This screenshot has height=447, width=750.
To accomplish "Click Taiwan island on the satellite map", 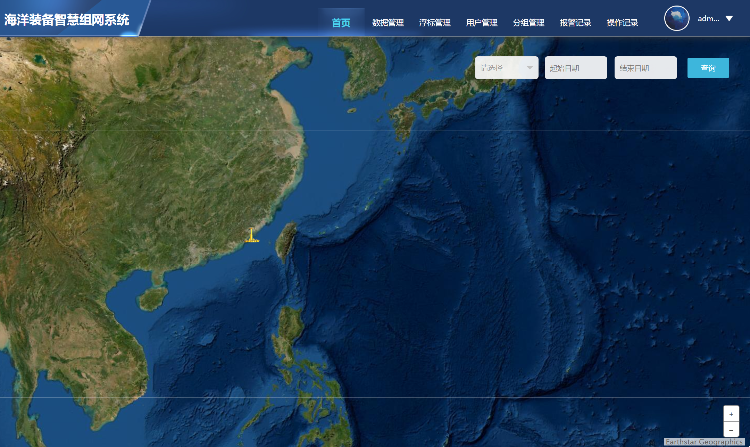I will click(x=285, y=241).
